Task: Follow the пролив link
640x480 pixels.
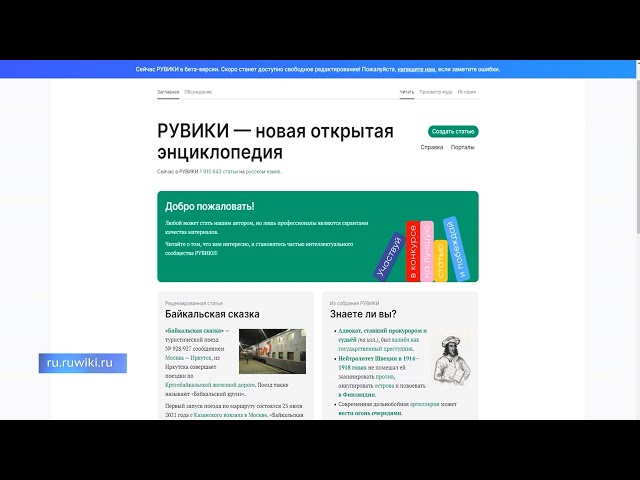Action: tap(384, 377)
